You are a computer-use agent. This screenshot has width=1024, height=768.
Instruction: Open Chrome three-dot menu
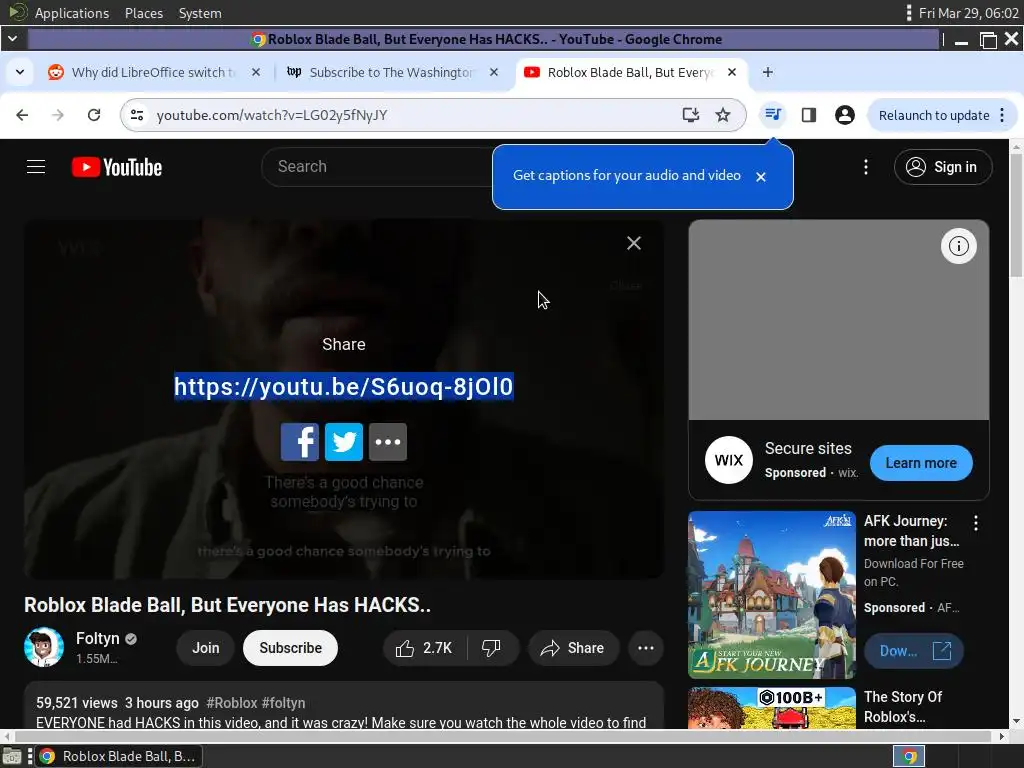[1002, 115]
